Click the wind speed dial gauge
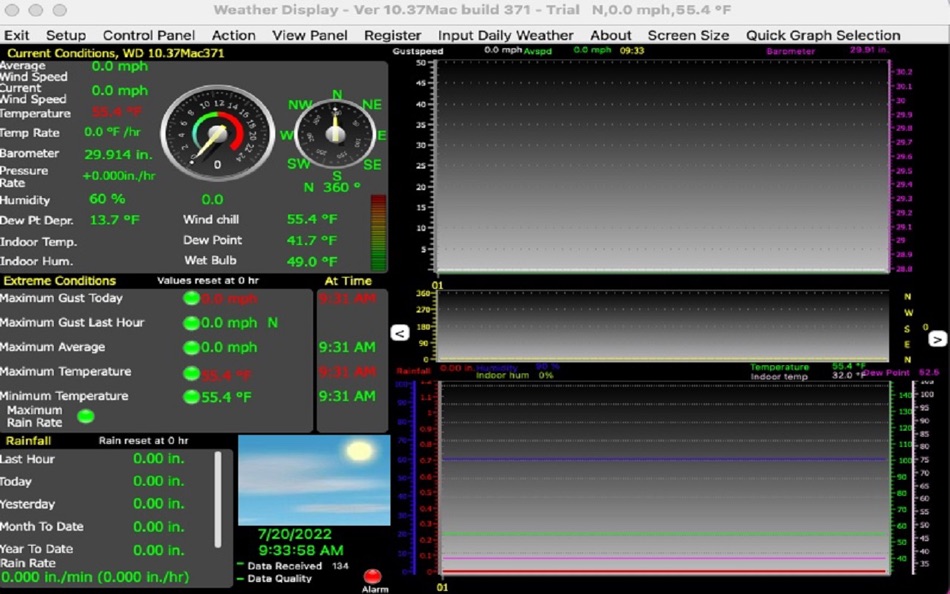This screenshot has width=950, height=594. (x=218, y=133)
